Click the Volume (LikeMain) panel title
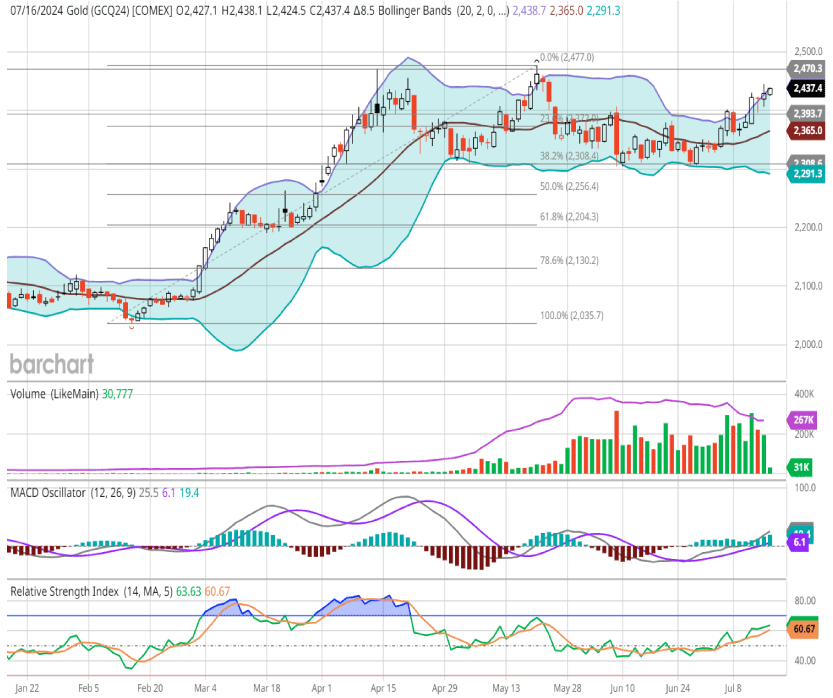 pyautogui.click(x=54, y=395)
